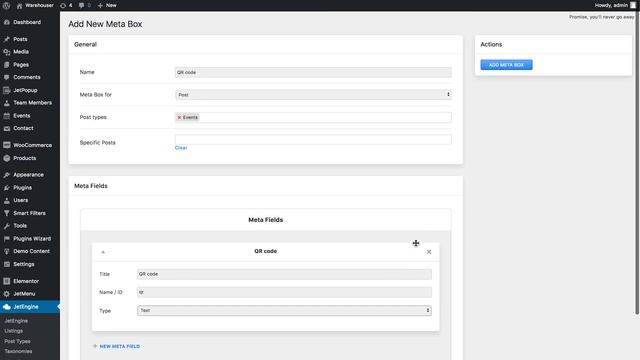The image size is (640, 360).
Task: Click the Add Meta Box button
Action: [x=506, y=65]
